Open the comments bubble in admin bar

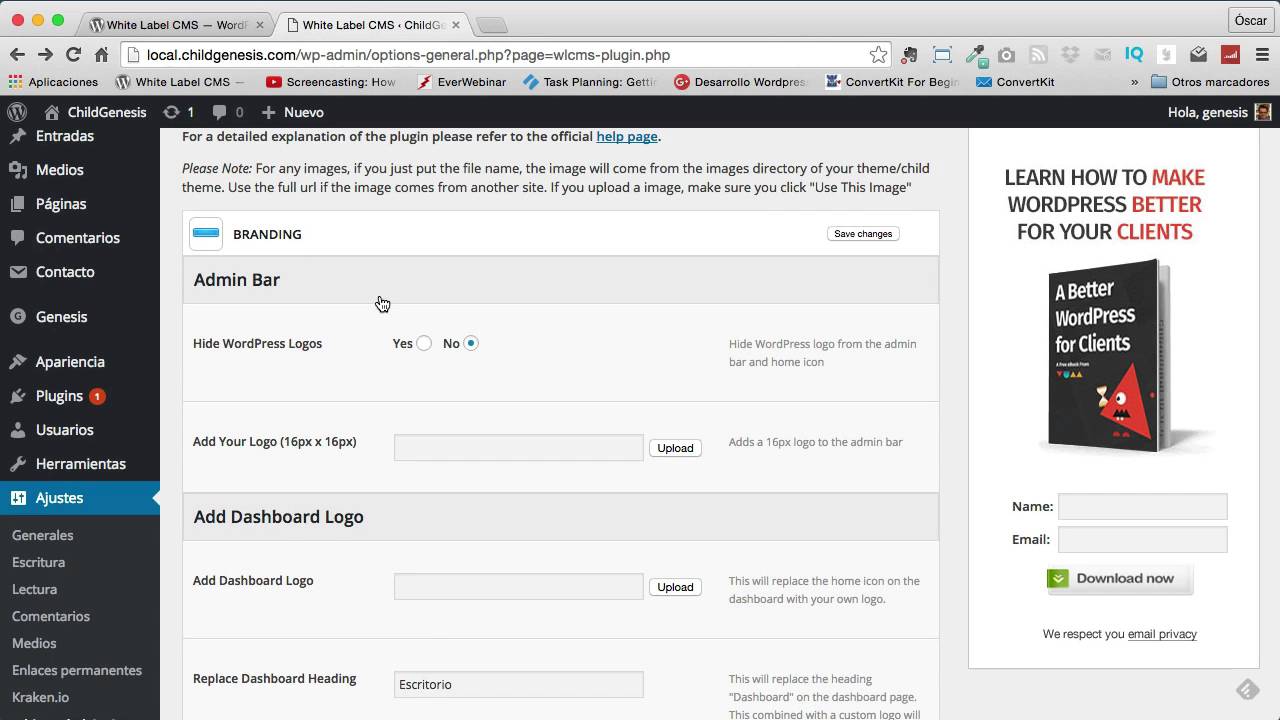(228, 112)
